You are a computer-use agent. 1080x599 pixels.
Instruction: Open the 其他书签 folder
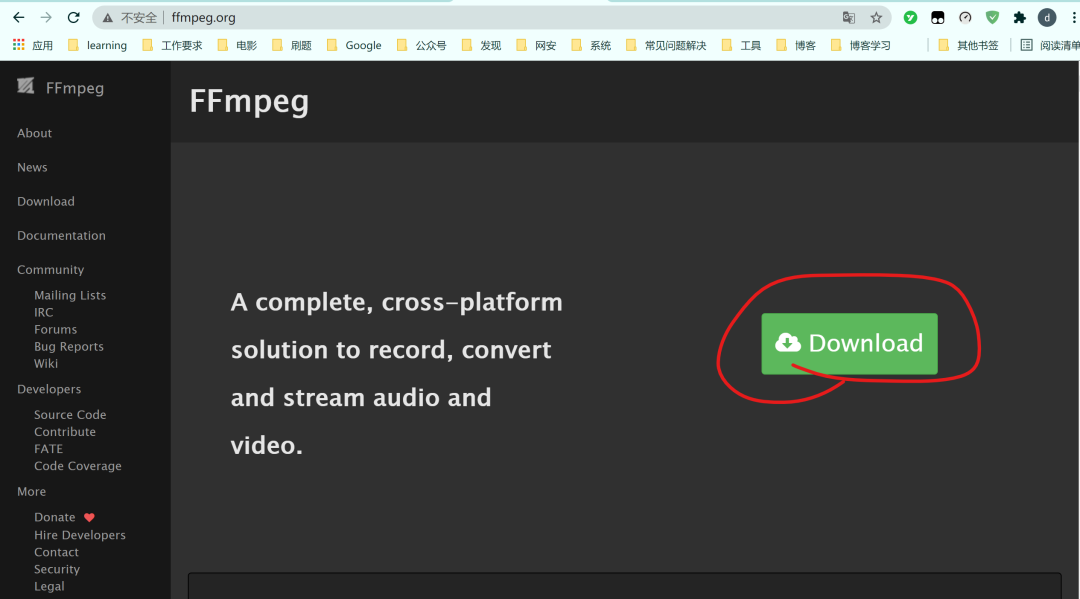pos(968,45)
